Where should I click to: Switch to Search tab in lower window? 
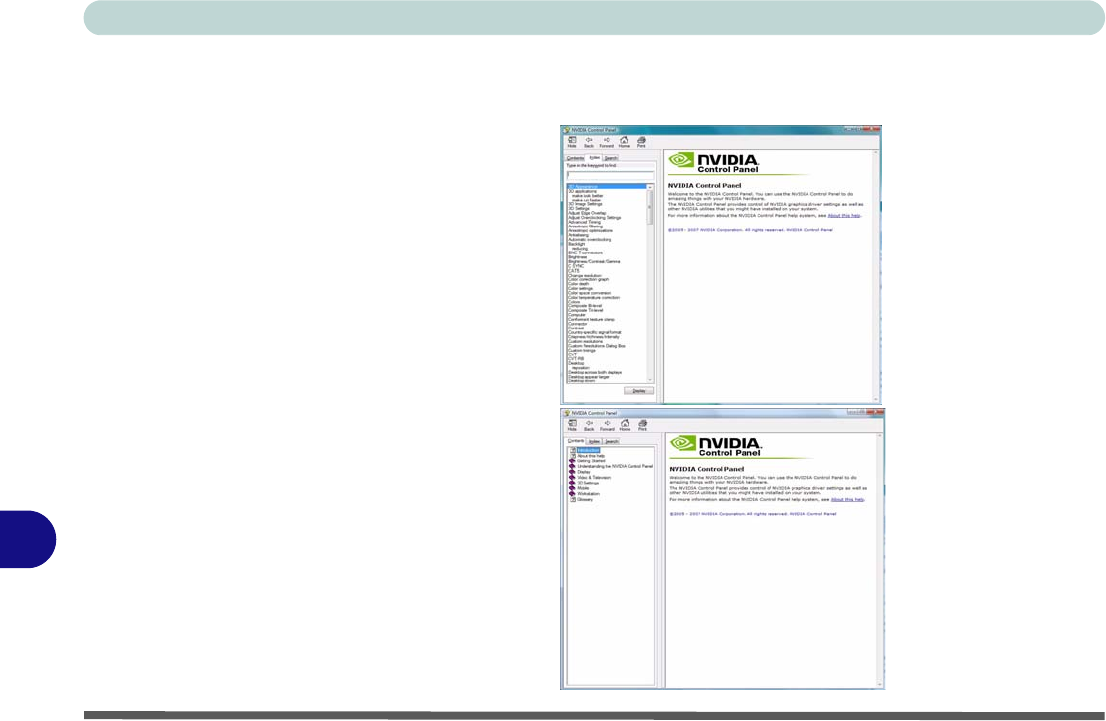point(612,442)
